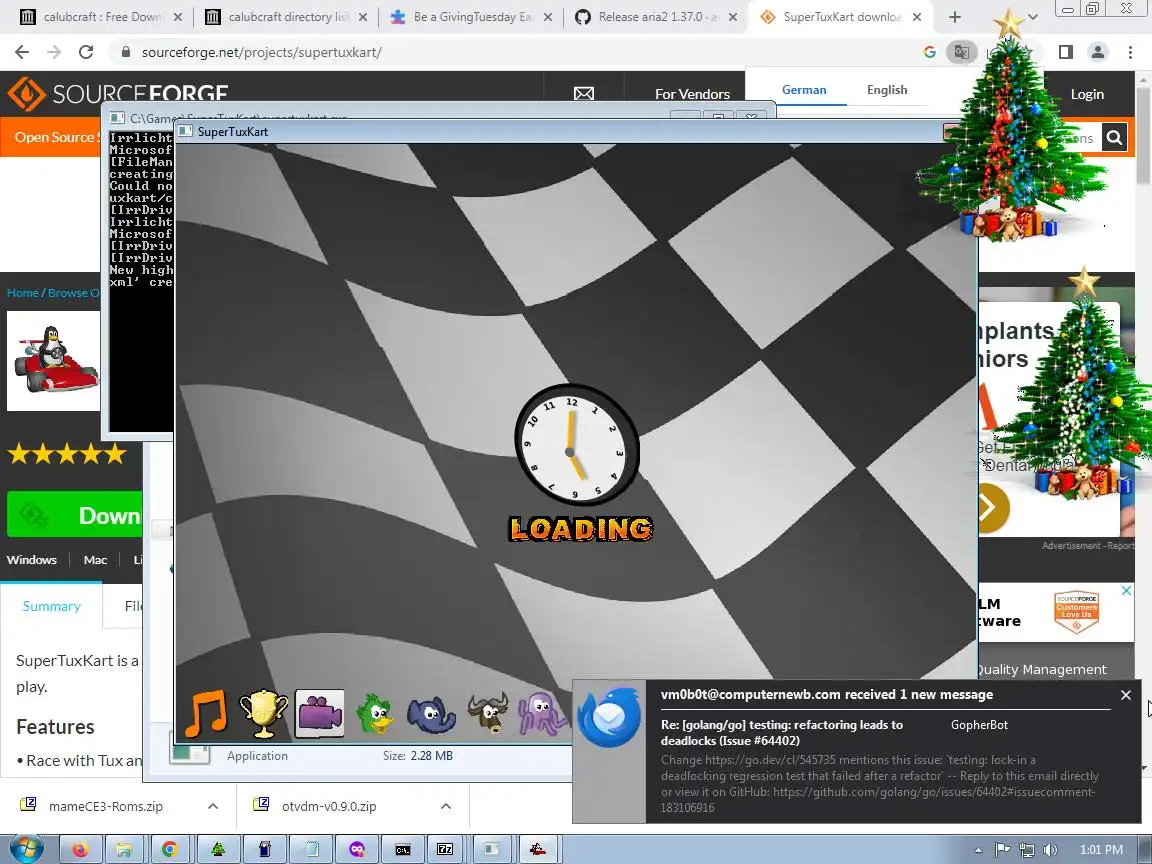Switch to Chrome in the taskbar

pos(170,849)
